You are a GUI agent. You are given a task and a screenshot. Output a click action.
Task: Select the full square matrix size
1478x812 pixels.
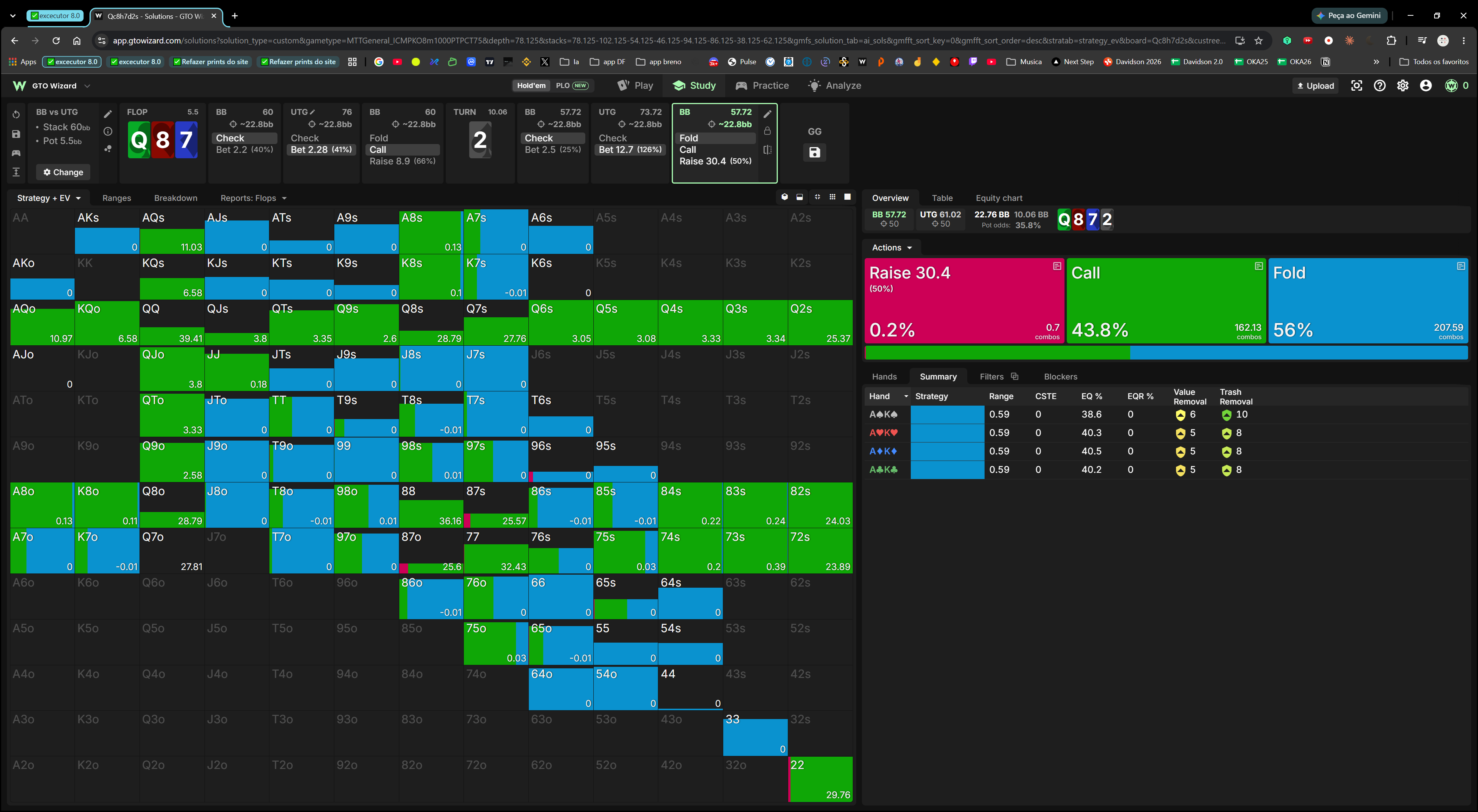click(x=847, y=197)
